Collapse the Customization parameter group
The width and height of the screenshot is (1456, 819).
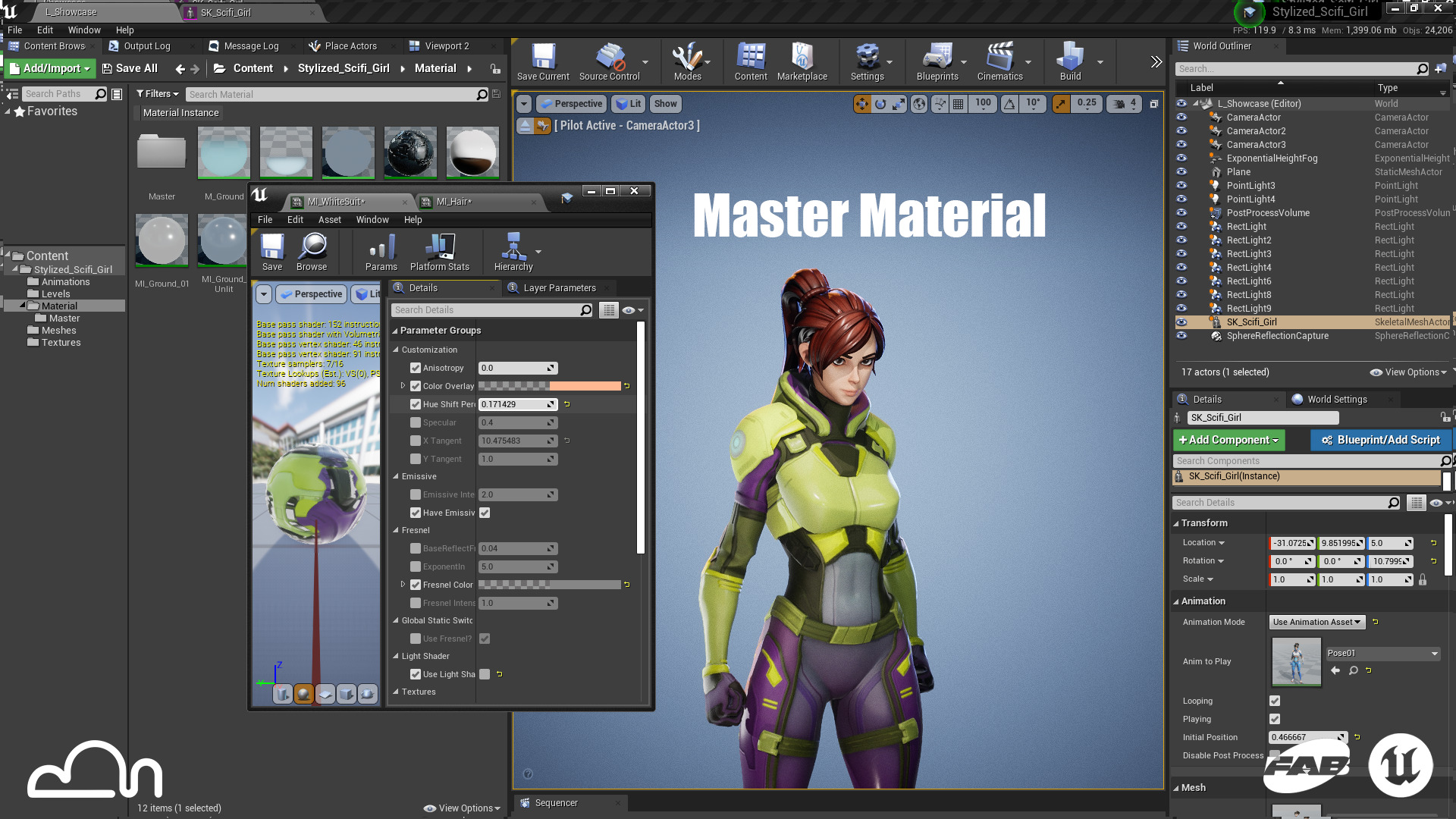click(x=396, y=350)
